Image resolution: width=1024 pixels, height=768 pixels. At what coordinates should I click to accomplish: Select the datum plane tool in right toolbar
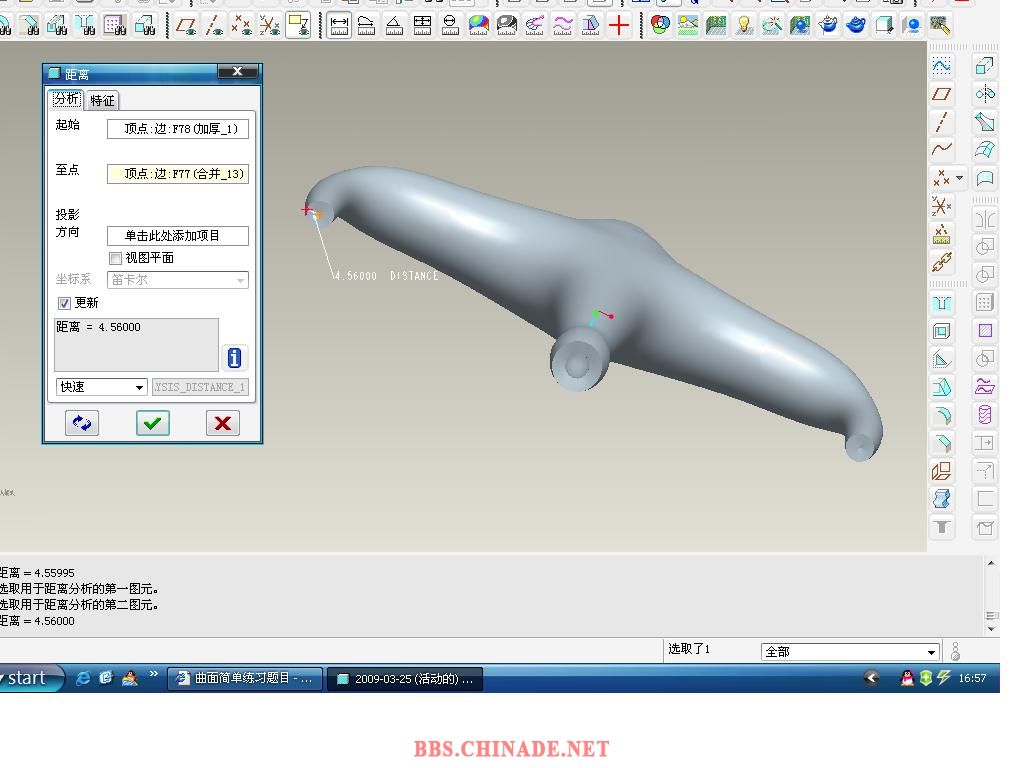click(x=942, y=94)
